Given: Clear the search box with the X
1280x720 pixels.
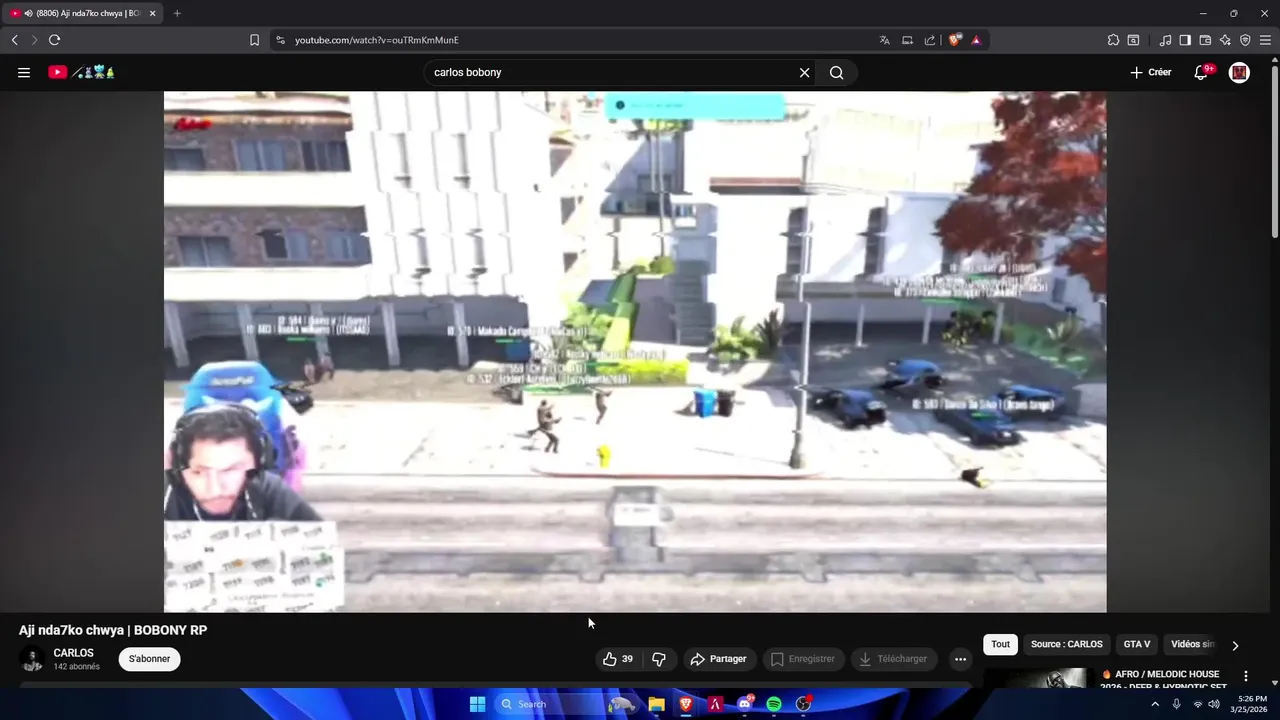Looking at the screenshot, I should pyautogui.click(x=804, y=72).
